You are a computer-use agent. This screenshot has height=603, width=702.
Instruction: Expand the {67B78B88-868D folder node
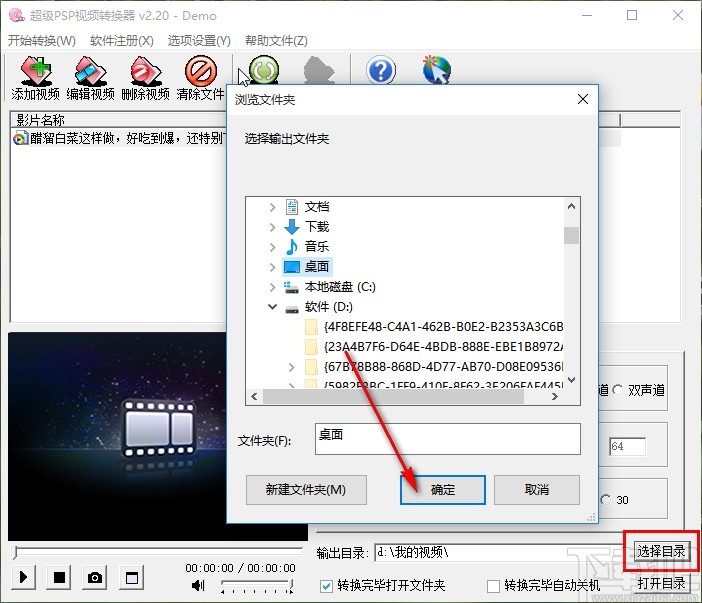(291, 367)
